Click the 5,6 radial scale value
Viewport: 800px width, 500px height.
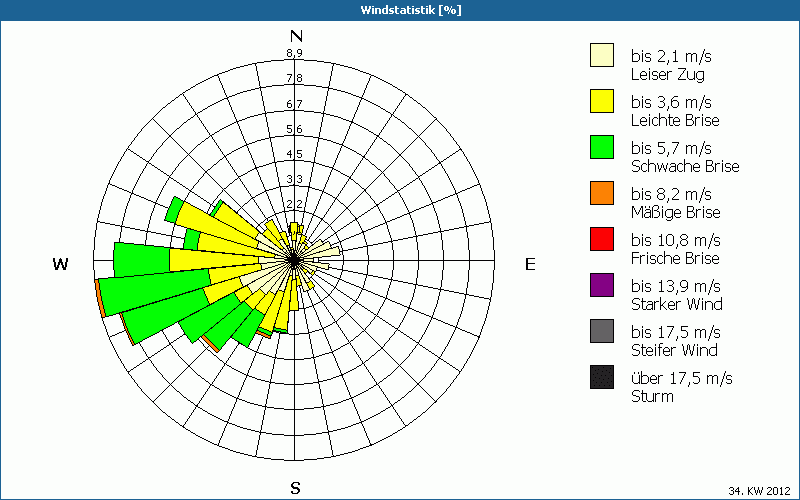coord(294,129)
